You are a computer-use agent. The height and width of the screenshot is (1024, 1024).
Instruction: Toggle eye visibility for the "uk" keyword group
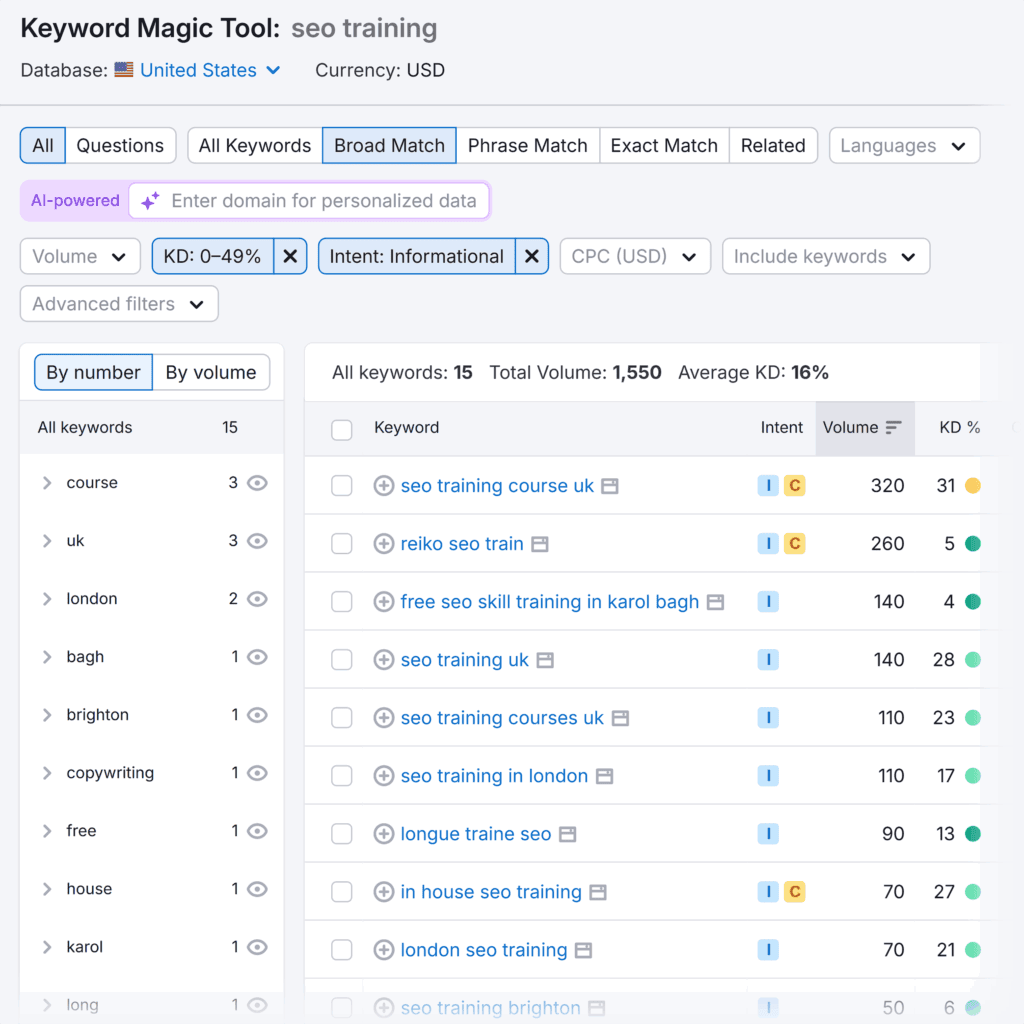[x=258, y=540]
